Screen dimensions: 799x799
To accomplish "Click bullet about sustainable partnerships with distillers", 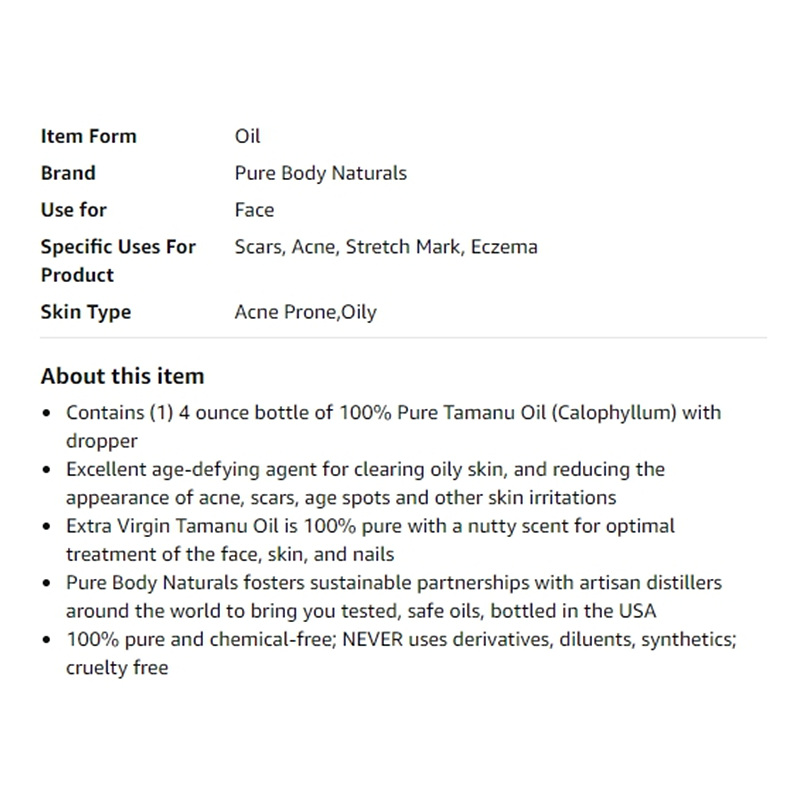I will point(394,596).
